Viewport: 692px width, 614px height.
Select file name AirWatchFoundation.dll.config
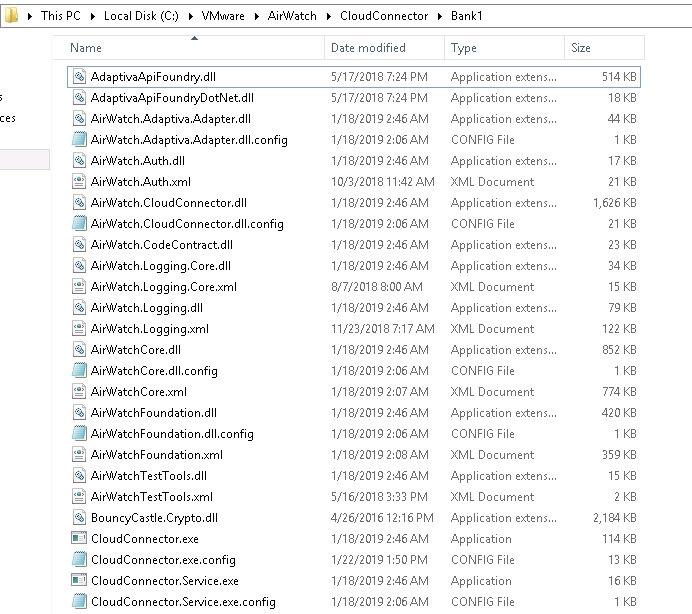tap(173, 434)
